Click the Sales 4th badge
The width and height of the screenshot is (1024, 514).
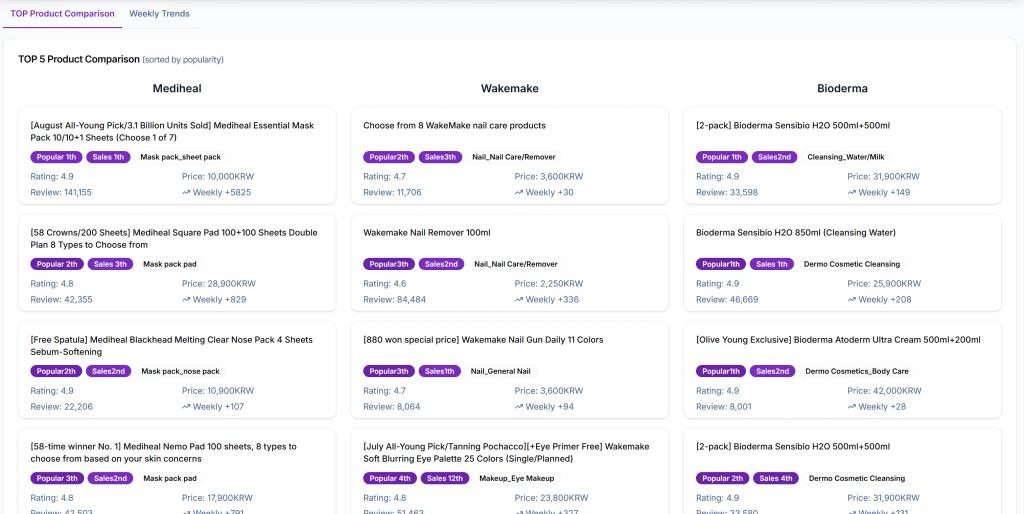(x=776, y=479)
